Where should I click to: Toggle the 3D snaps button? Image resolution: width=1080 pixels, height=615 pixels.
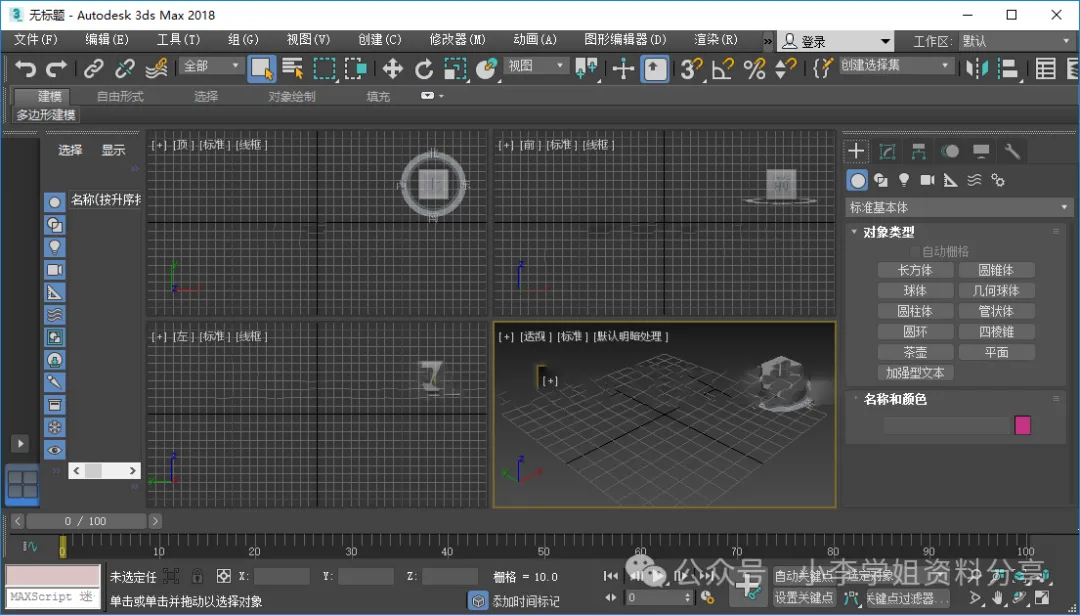point(689,68)
